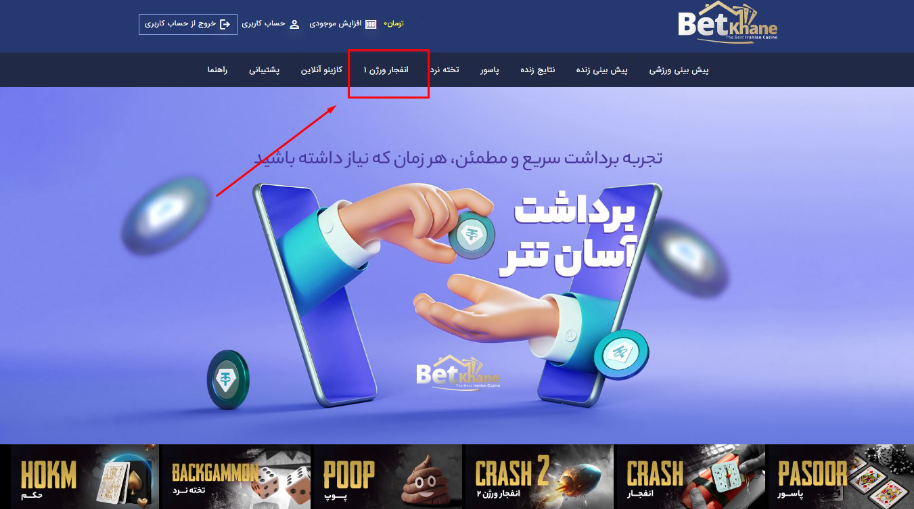Viewport: 914px width, 509px height.
Task: Click the BetKhane logo in the header
Action: click(727, 23)
